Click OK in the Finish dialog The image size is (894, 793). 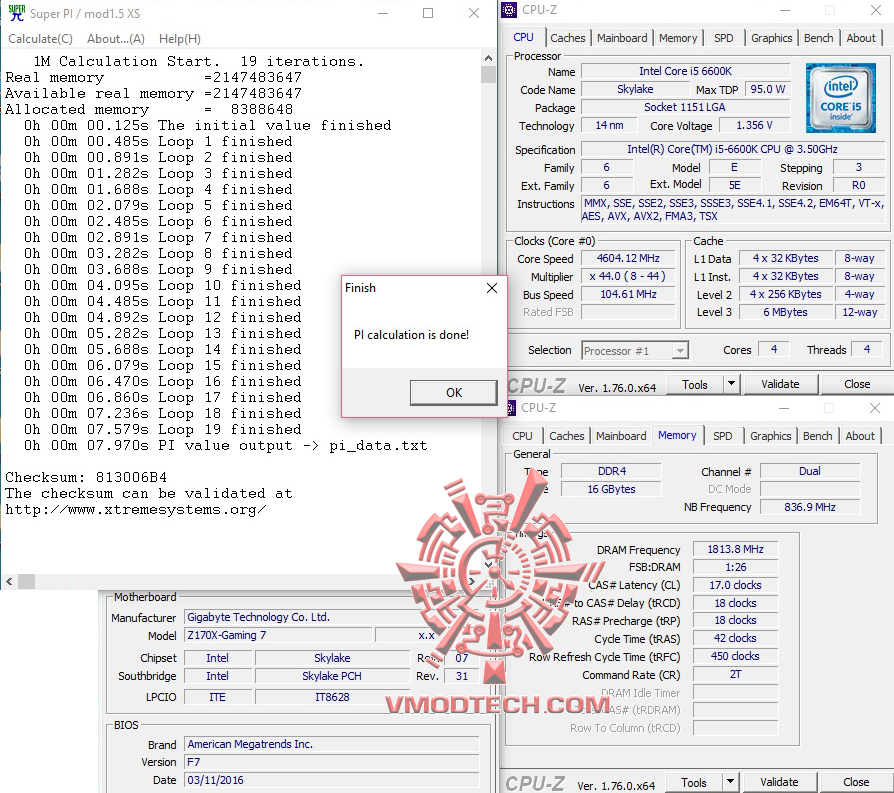click(454, 393)
